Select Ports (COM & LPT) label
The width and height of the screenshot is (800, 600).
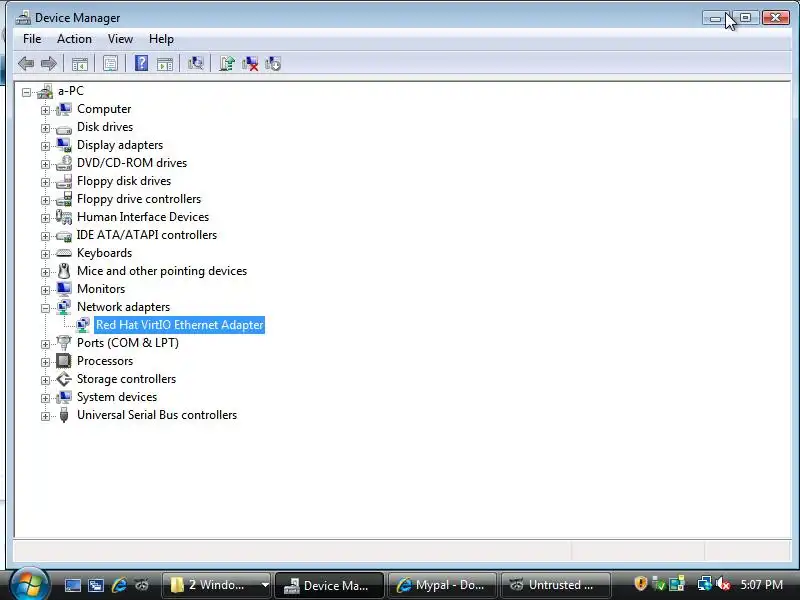128,343
